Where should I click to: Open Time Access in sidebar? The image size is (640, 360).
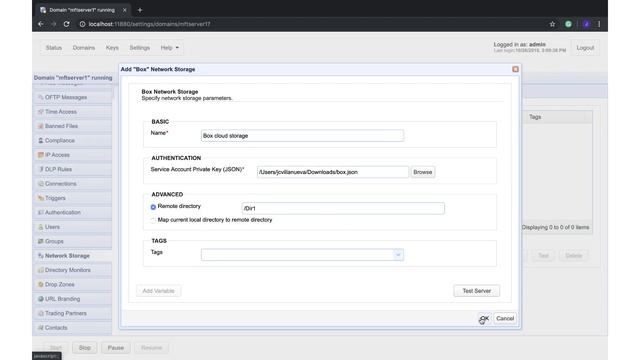73,111
